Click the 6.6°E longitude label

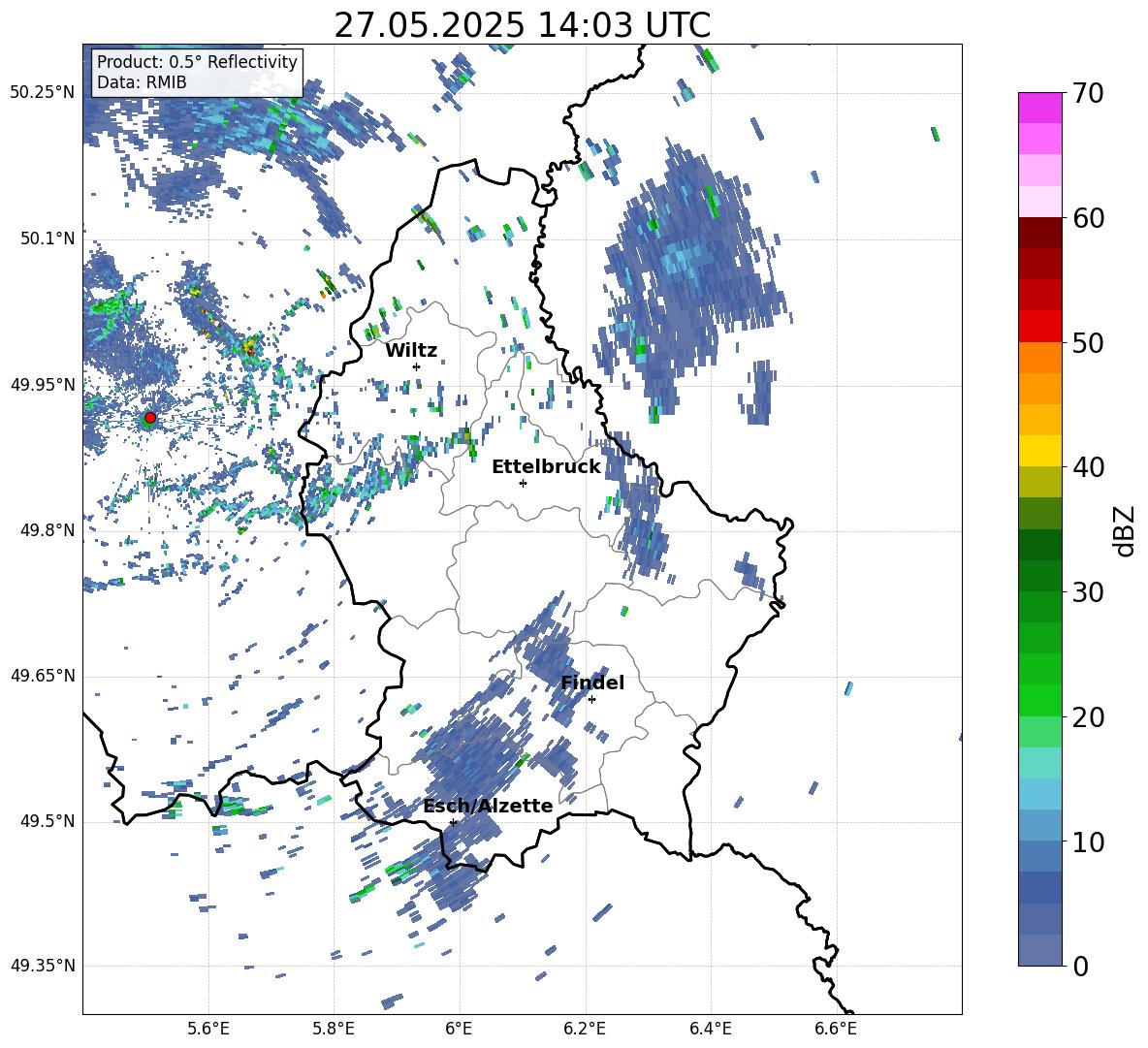tap(836, 1029)
